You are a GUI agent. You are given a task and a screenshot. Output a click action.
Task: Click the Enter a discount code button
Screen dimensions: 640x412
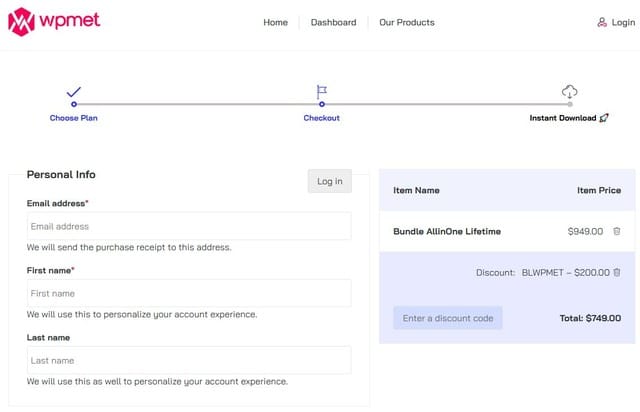(447, 318)
